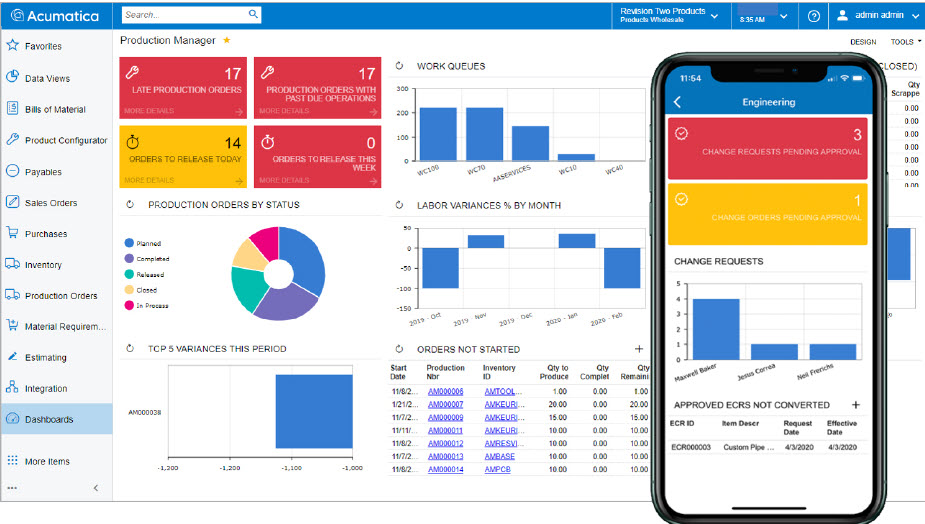Open sidebar three-dots options menu

[x=12, y=488]
